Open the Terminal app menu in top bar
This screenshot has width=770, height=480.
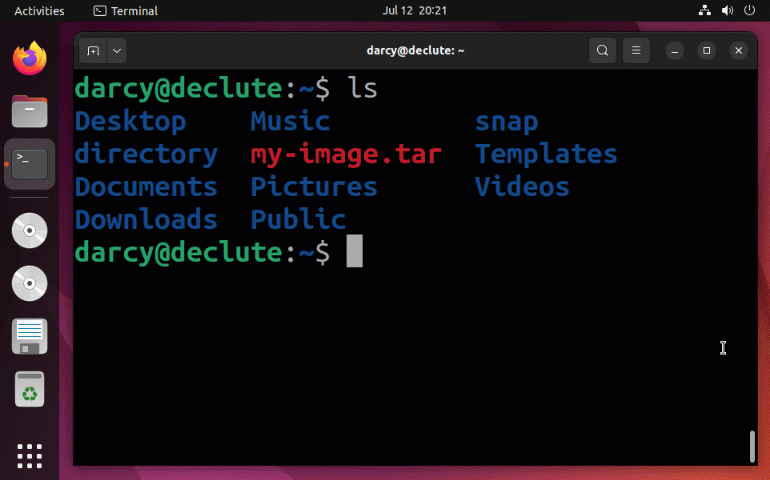click(x=125, y=11)
